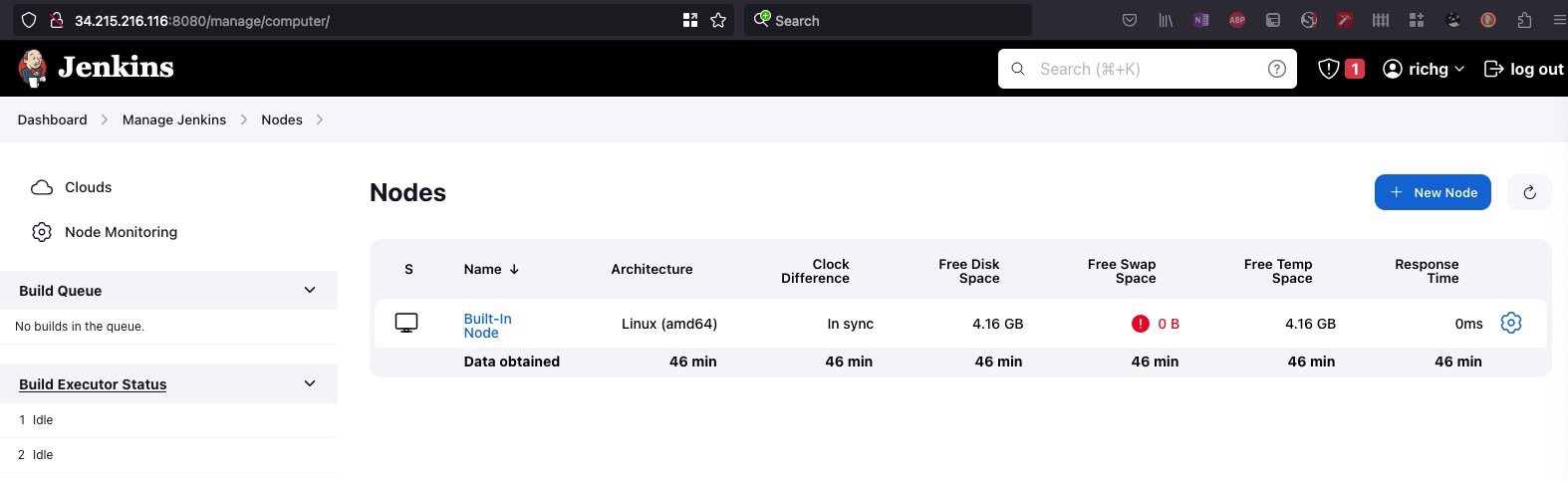Open the richg user profile
This screenshot has width=1568, height=481.
(x=1416, y=69)
